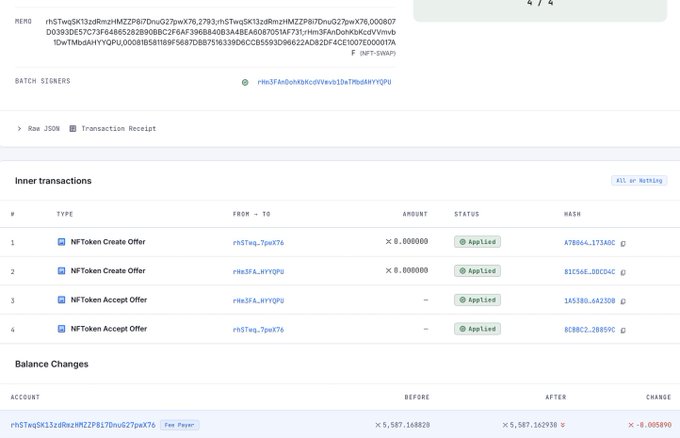Click NFToken Accept Offer text in row 3
This screenshot has height=438, width=680.
click(x=109, y=300)
